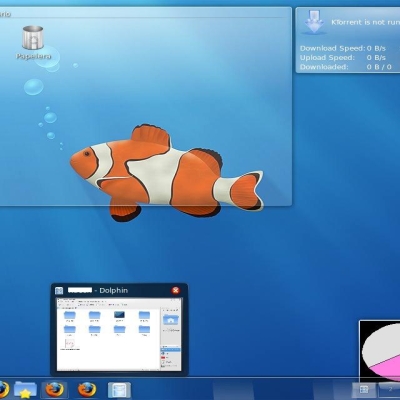400x400 pixels.
Task: Click the 'Download Speed:' label in widget
Action: coord(332,48)
